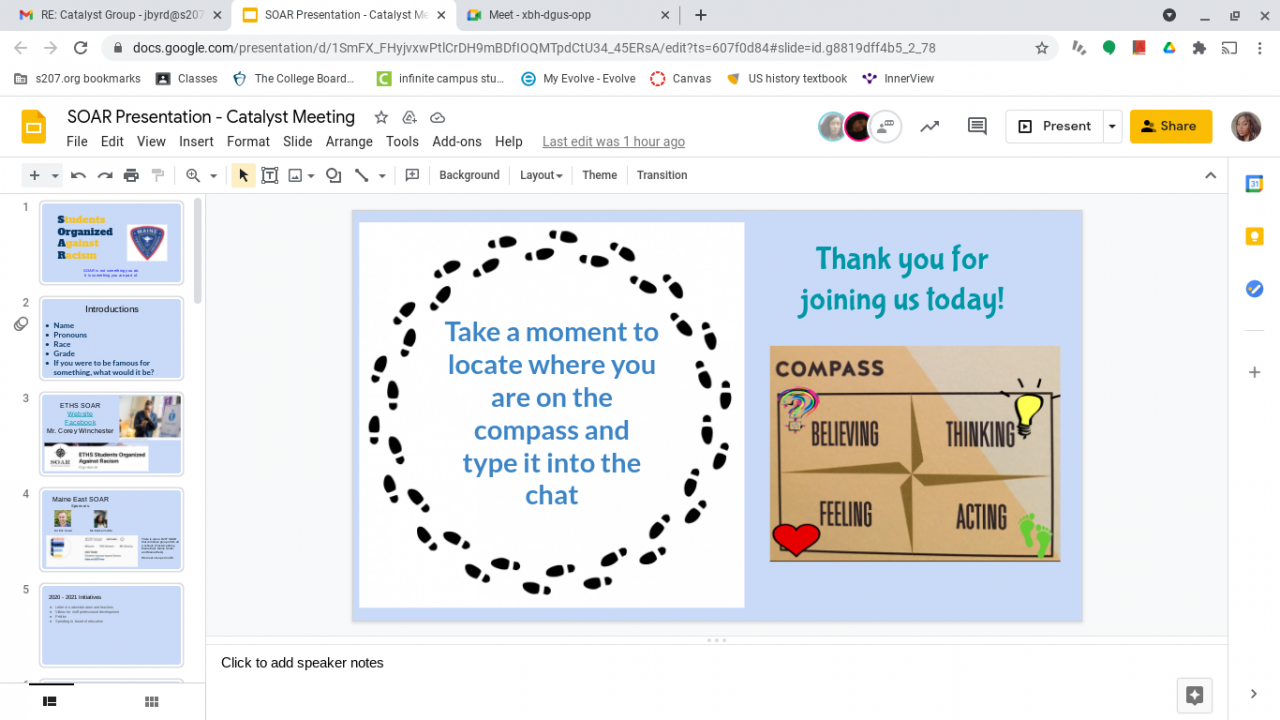The height and width of the screenshot is (720, 1280).
Task: Undo the last action
Action: pos(78,175)
